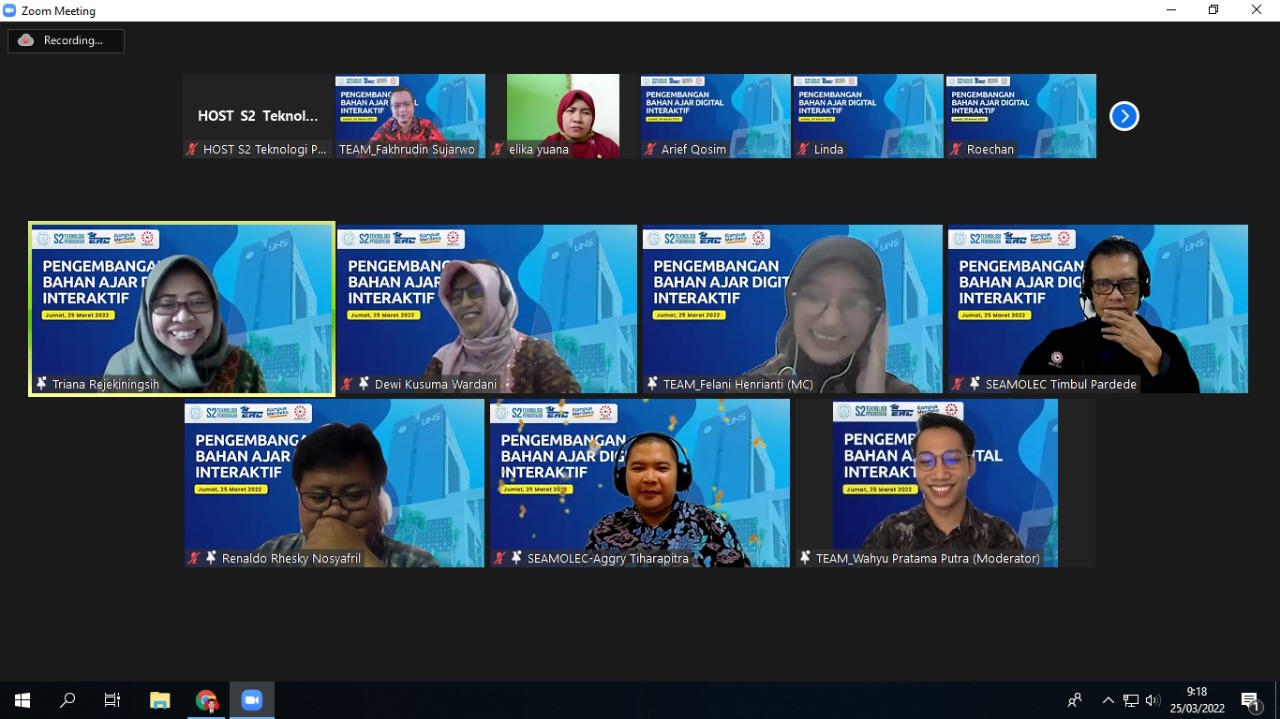The height and width of the screenshot is (719, 1280).
Task: Open Zoom from the taskbar
Action: coord(251,700)
